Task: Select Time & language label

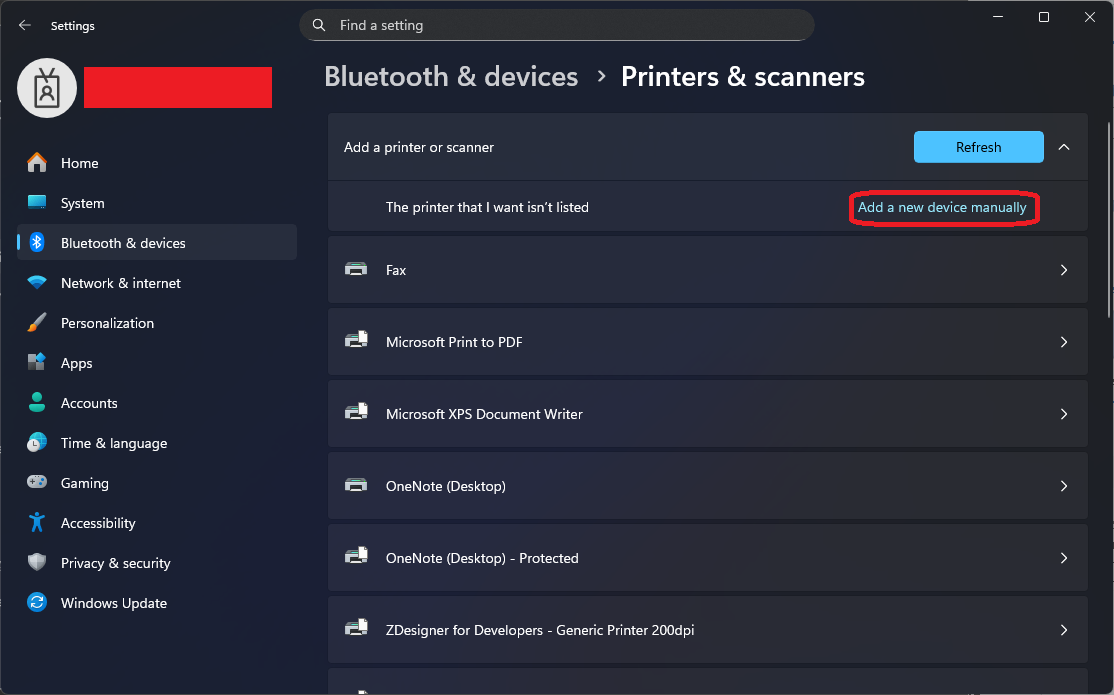Action: point(114,443)
